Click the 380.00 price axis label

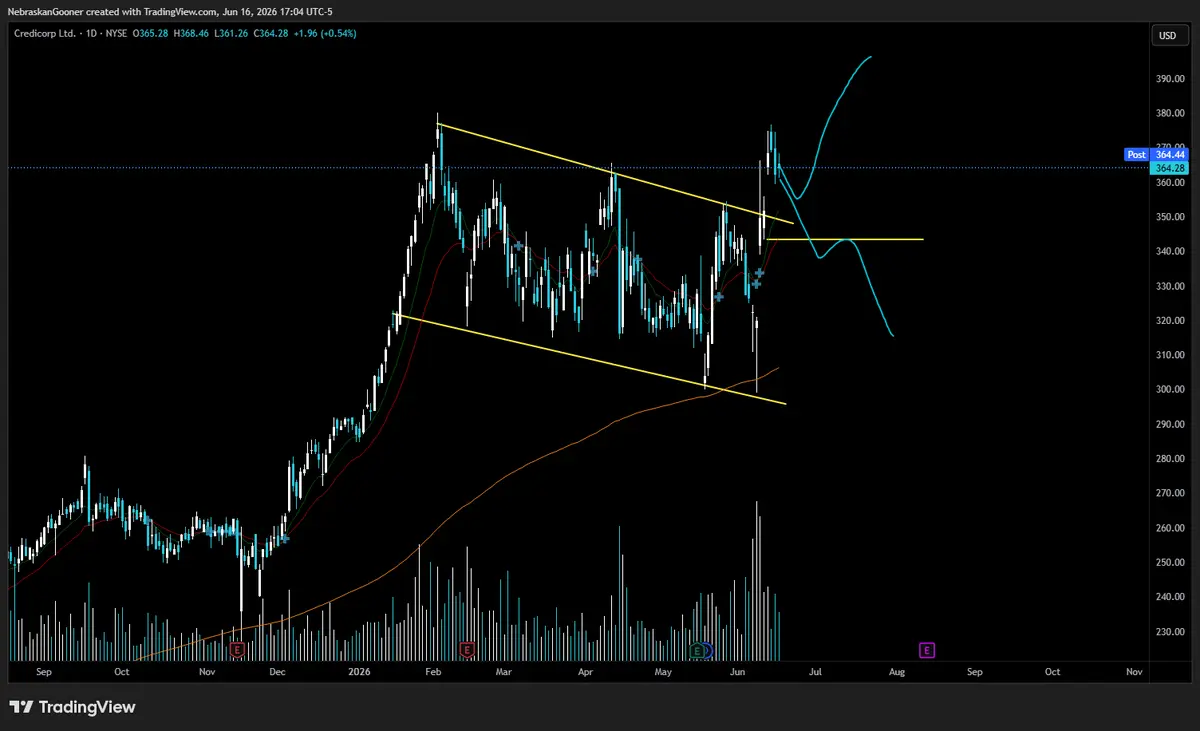(1170, 113)
